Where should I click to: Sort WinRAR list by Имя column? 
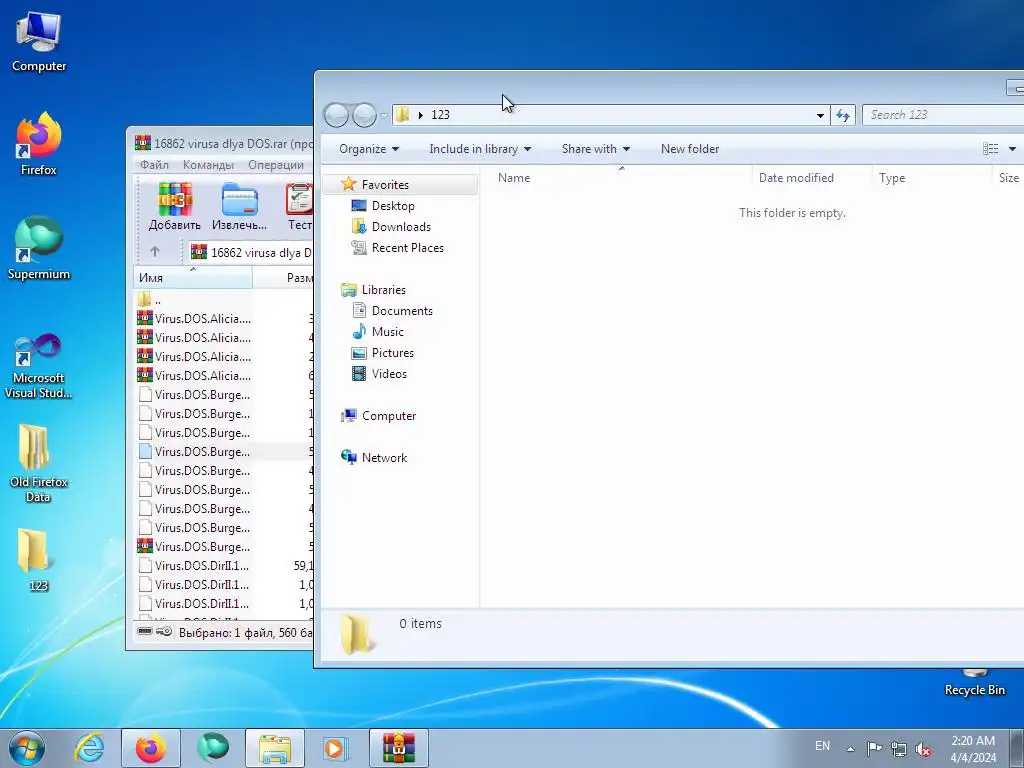coord(193,278)
